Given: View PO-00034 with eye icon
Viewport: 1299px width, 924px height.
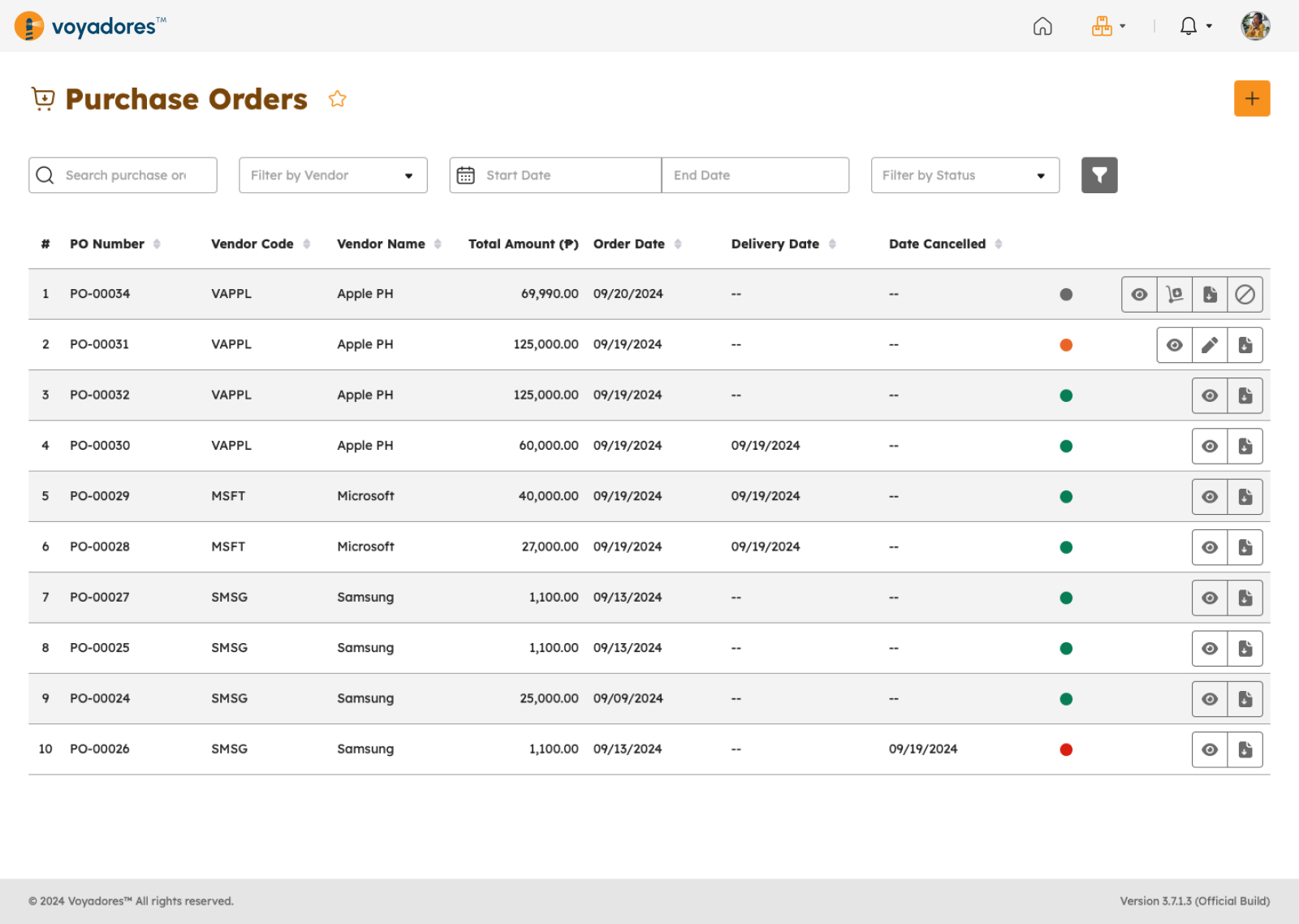Looking at the screenshot, I should [1139, 295].
